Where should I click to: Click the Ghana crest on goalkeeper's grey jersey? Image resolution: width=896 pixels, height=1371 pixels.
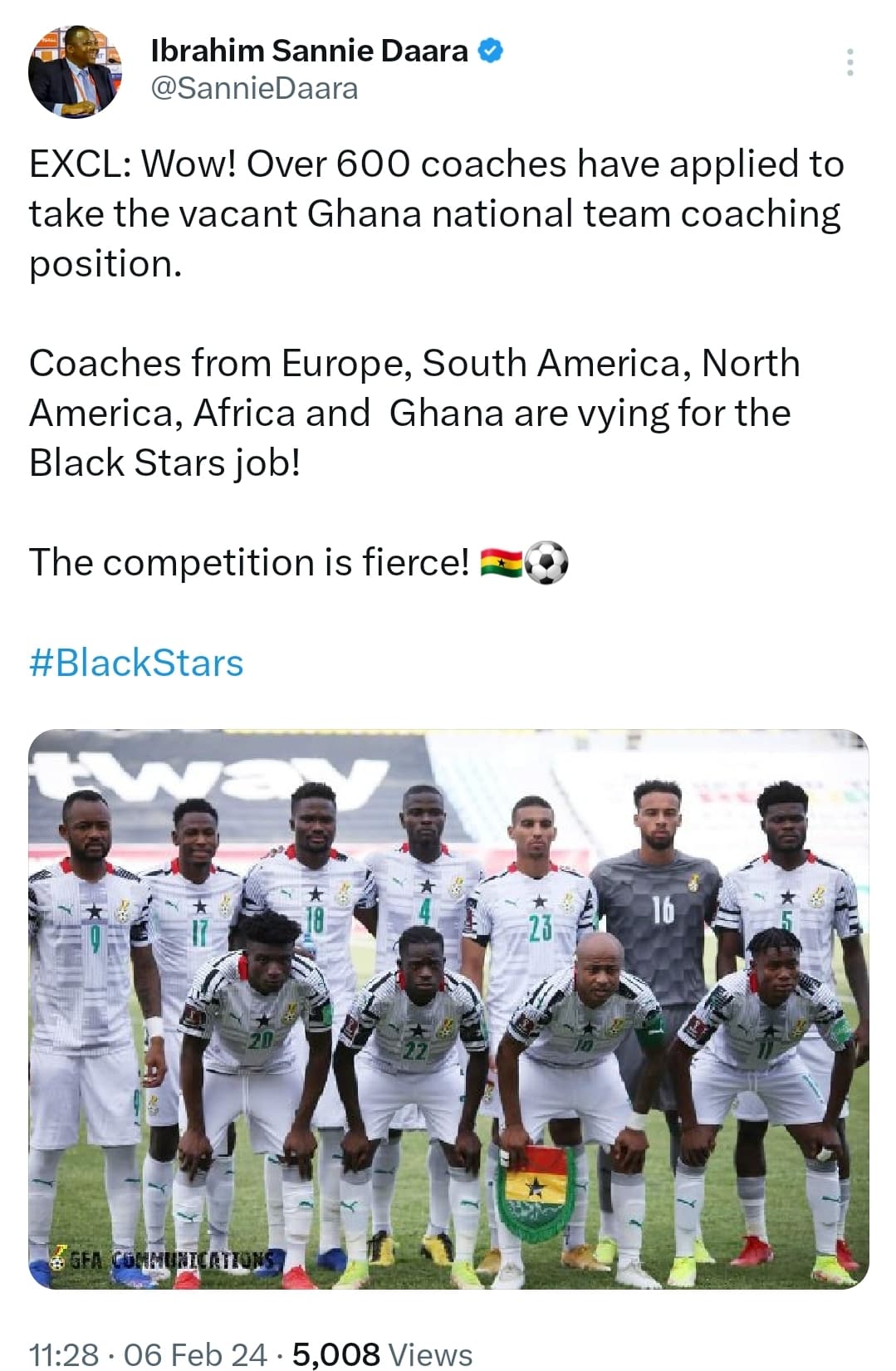point(693,882)
